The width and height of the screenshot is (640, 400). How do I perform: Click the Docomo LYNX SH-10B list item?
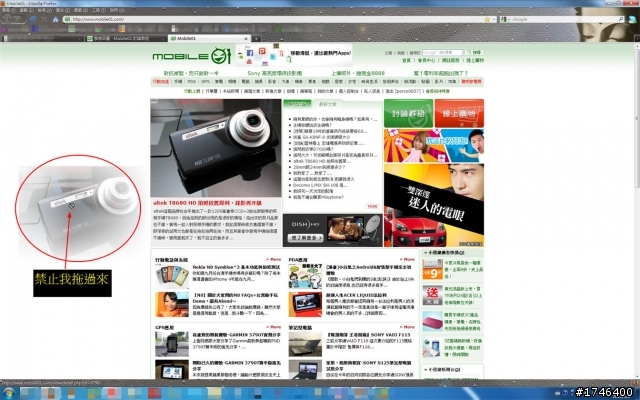[x=320, y=185]
